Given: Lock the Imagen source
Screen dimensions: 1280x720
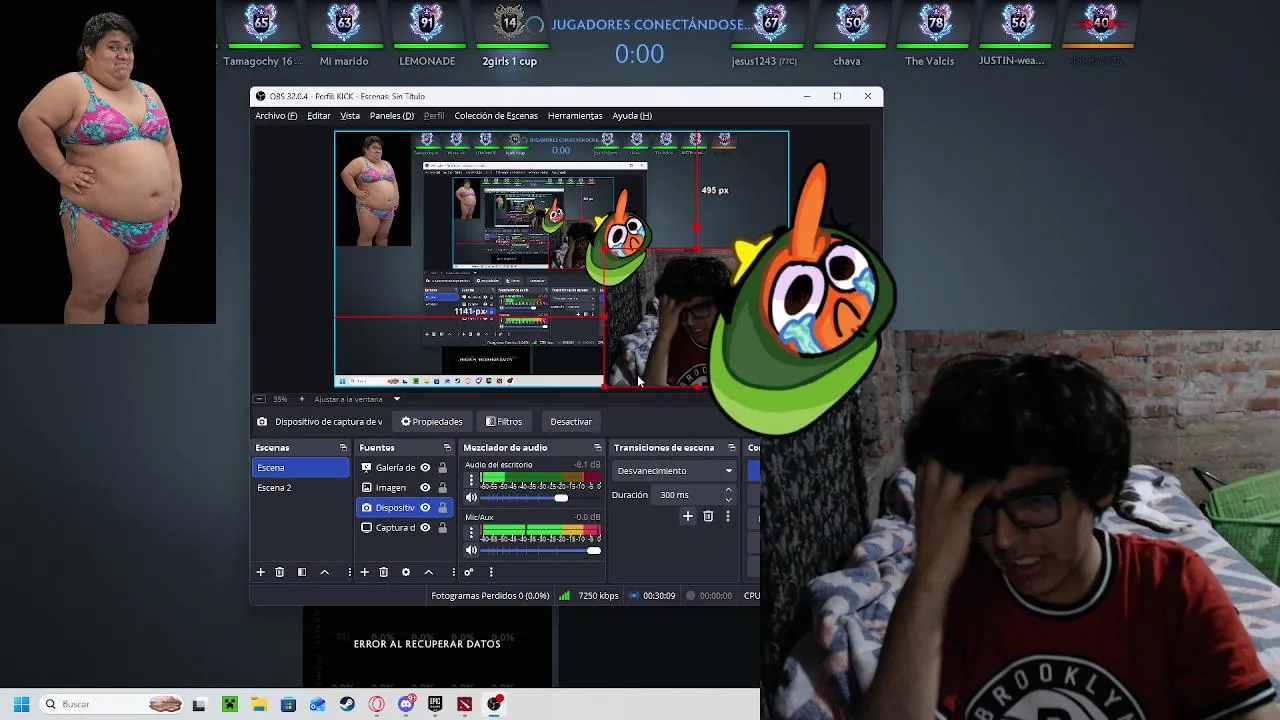Looking at the screenshot, I should click(442, 488).
